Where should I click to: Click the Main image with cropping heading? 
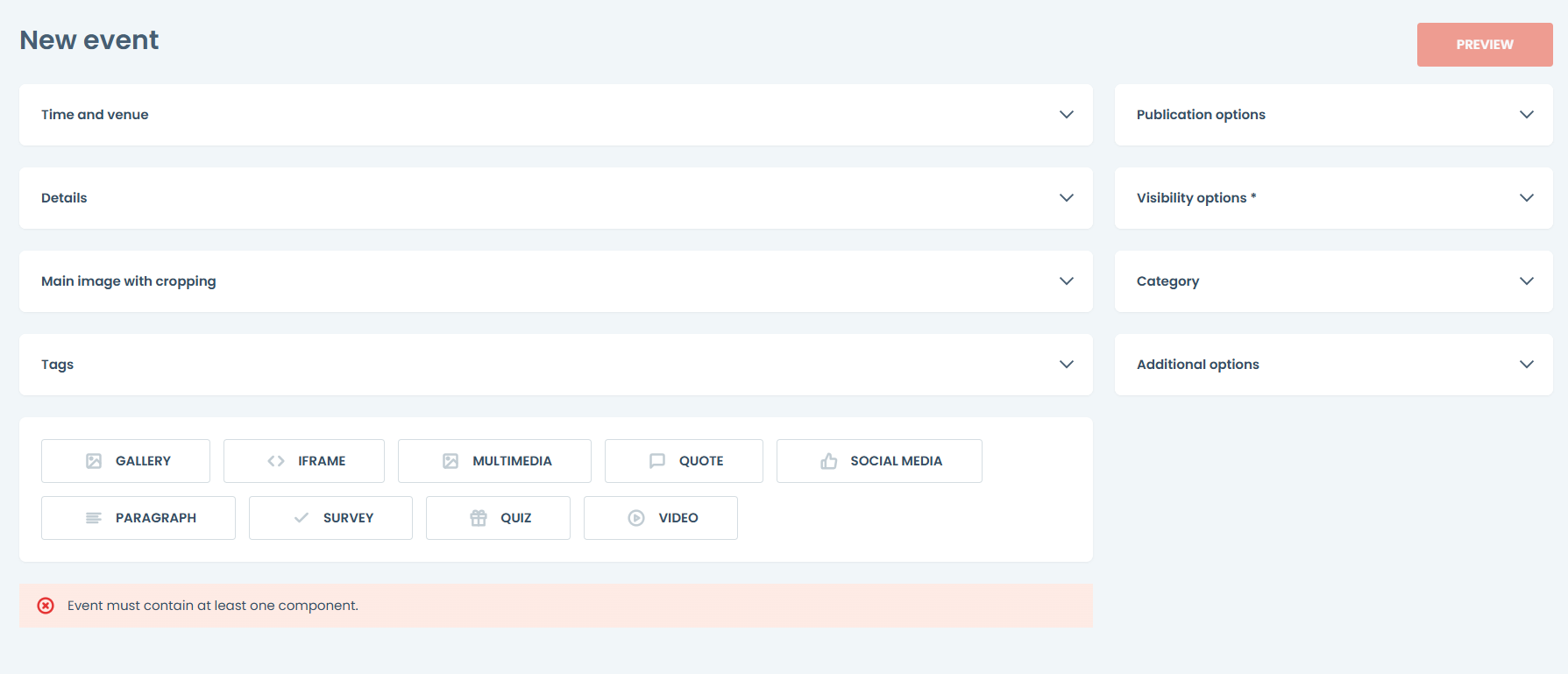click(128, 281)
